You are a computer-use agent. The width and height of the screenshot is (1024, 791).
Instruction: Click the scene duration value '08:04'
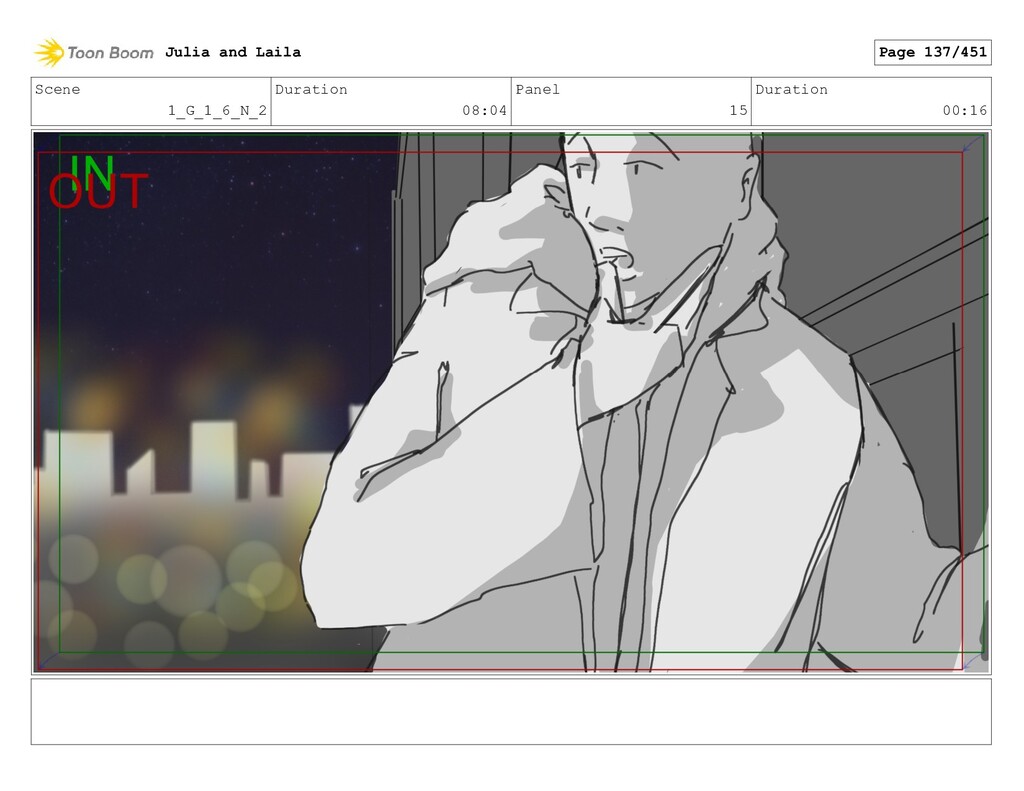pos(484,110)
